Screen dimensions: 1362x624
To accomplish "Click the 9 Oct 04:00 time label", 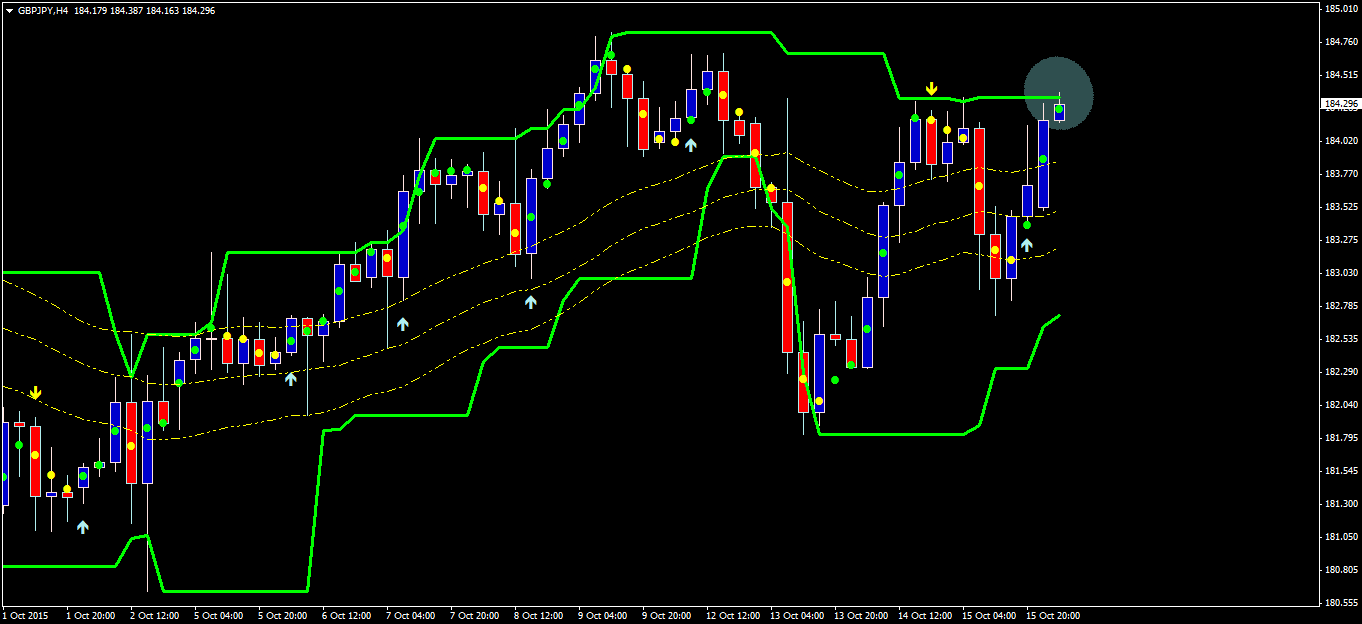I will [602, 616].
